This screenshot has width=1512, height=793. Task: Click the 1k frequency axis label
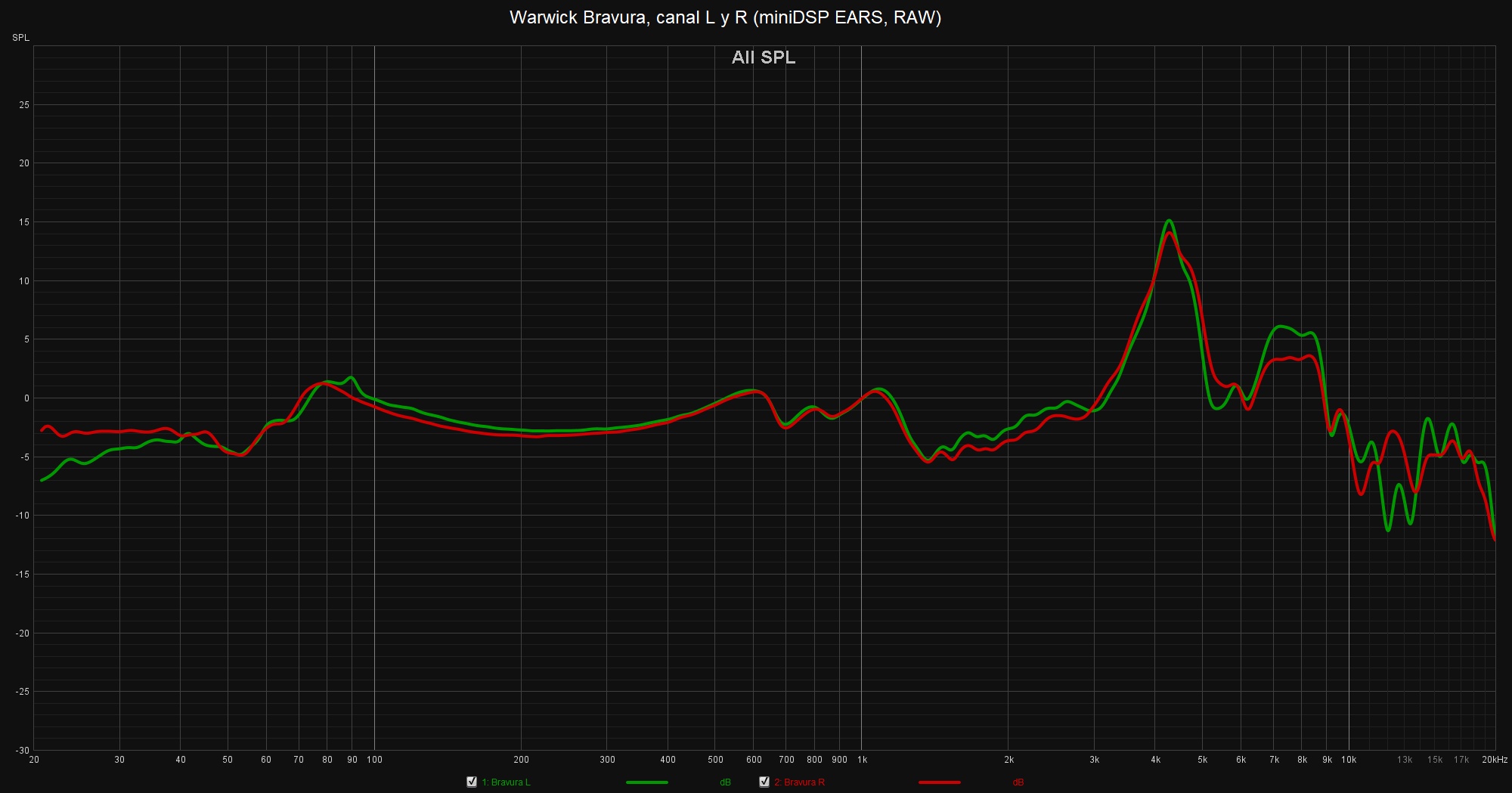[862, 760]
